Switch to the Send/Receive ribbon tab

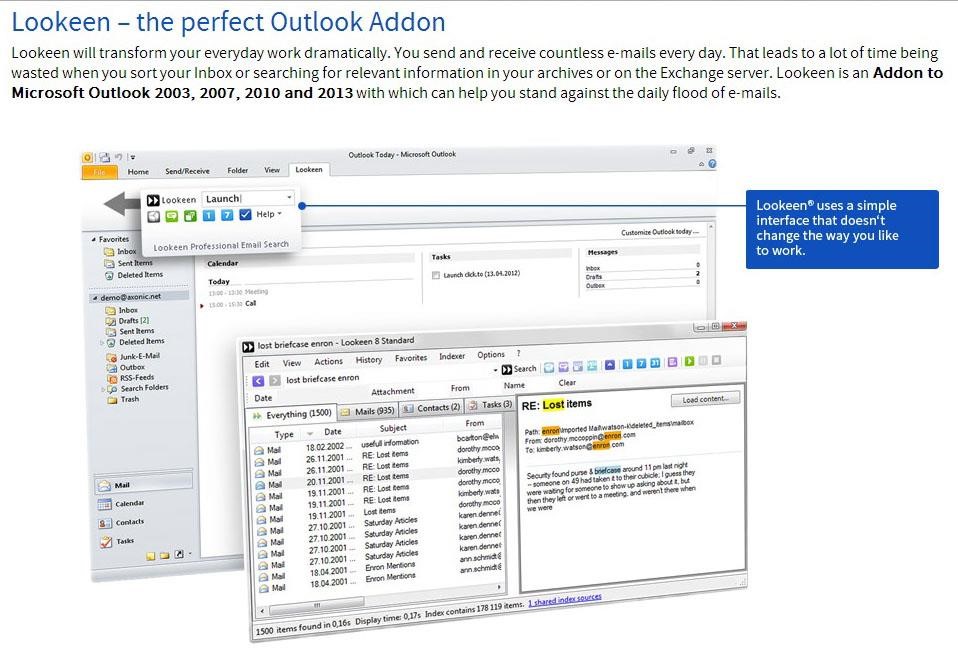point(187,171)
